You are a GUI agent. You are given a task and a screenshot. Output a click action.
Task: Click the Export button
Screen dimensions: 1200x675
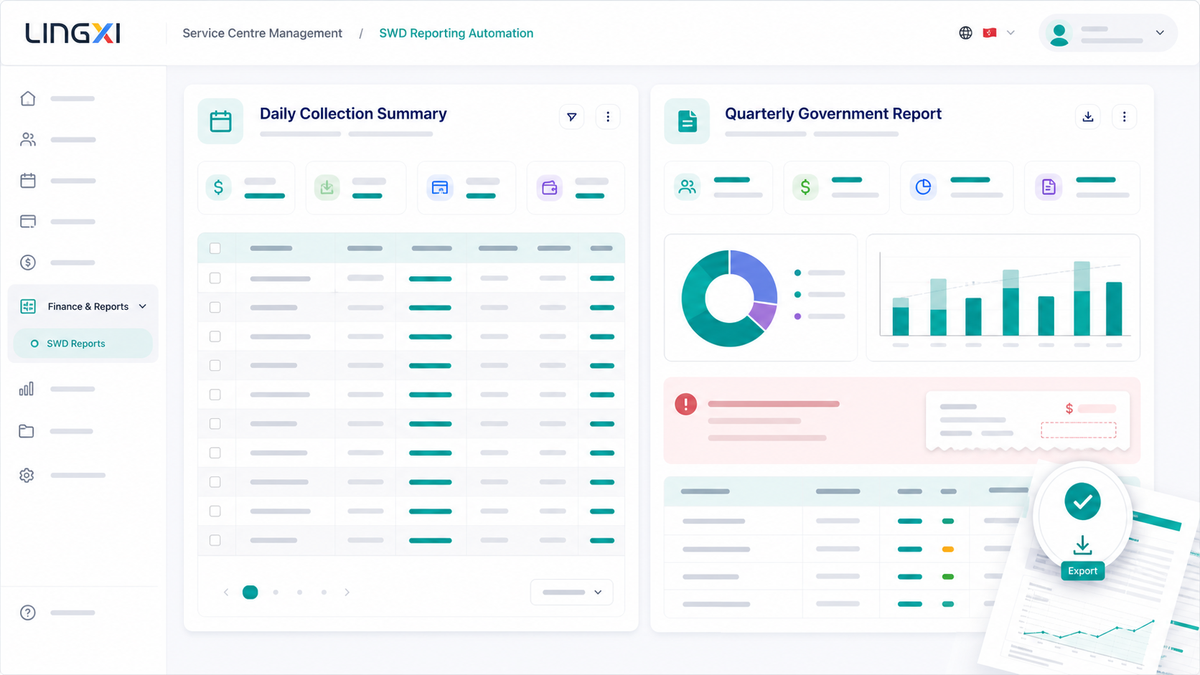(x=1082, y=571)
